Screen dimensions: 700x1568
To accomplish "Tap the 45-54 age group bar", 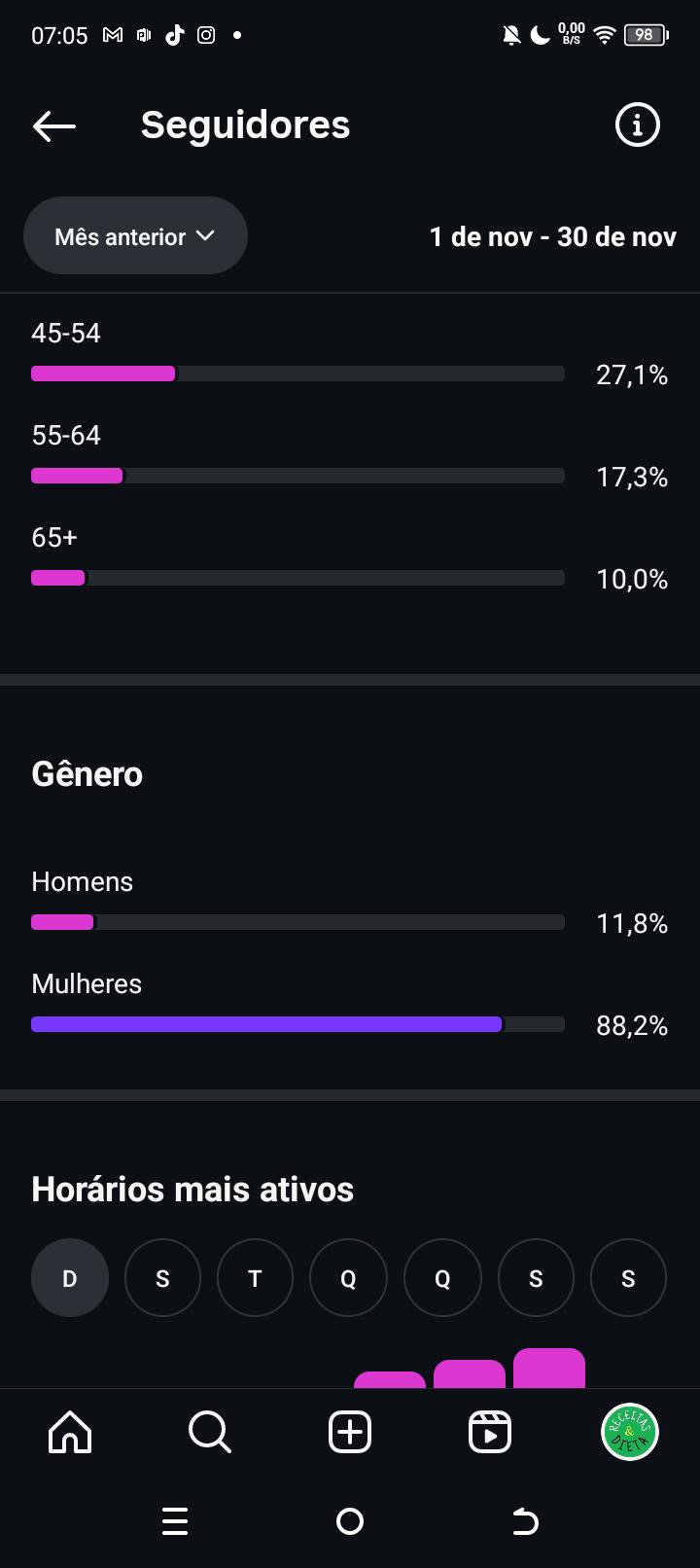I will pos(297,374).
